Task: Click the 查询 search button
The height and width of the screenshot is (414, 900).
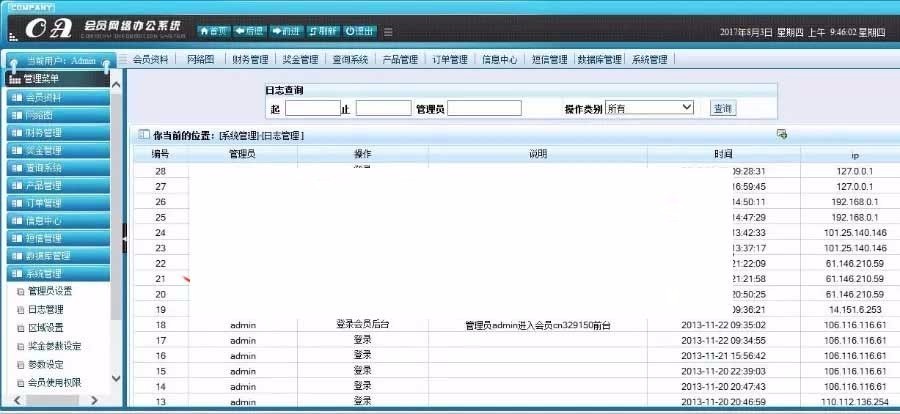Action: (723, 108)
